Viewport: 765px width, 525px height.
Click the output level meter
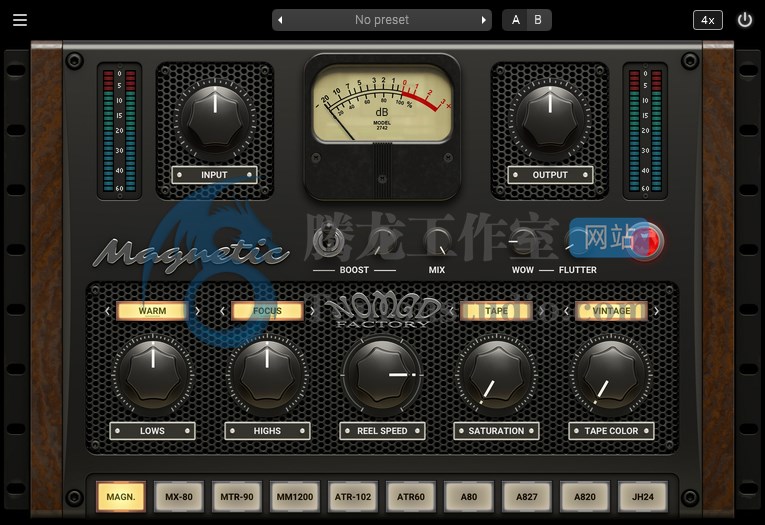pos(645,131)
